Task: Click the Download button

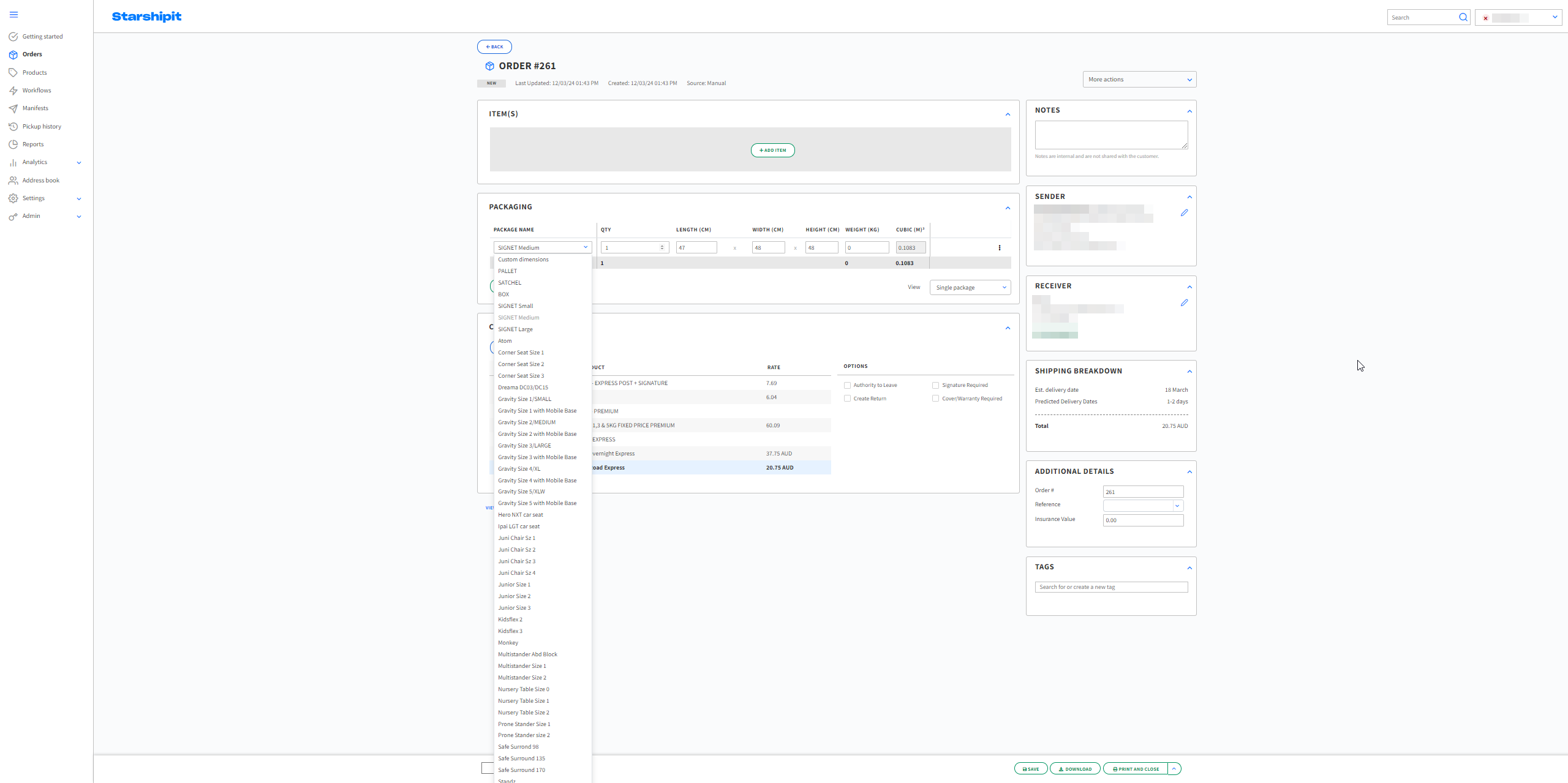Action: pos(1075,769)
